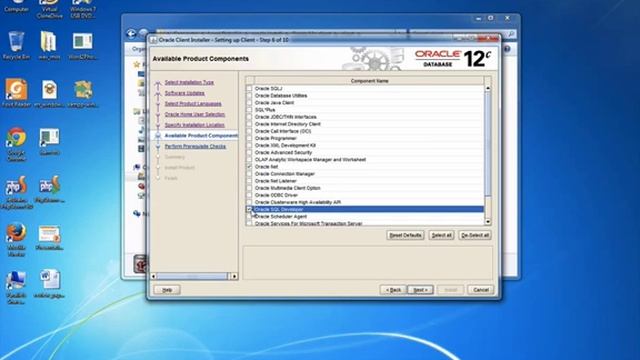Viewport: 640px width, 360px height.
Task: Go to Select Installation Type step
Action: tap(189, 82)
